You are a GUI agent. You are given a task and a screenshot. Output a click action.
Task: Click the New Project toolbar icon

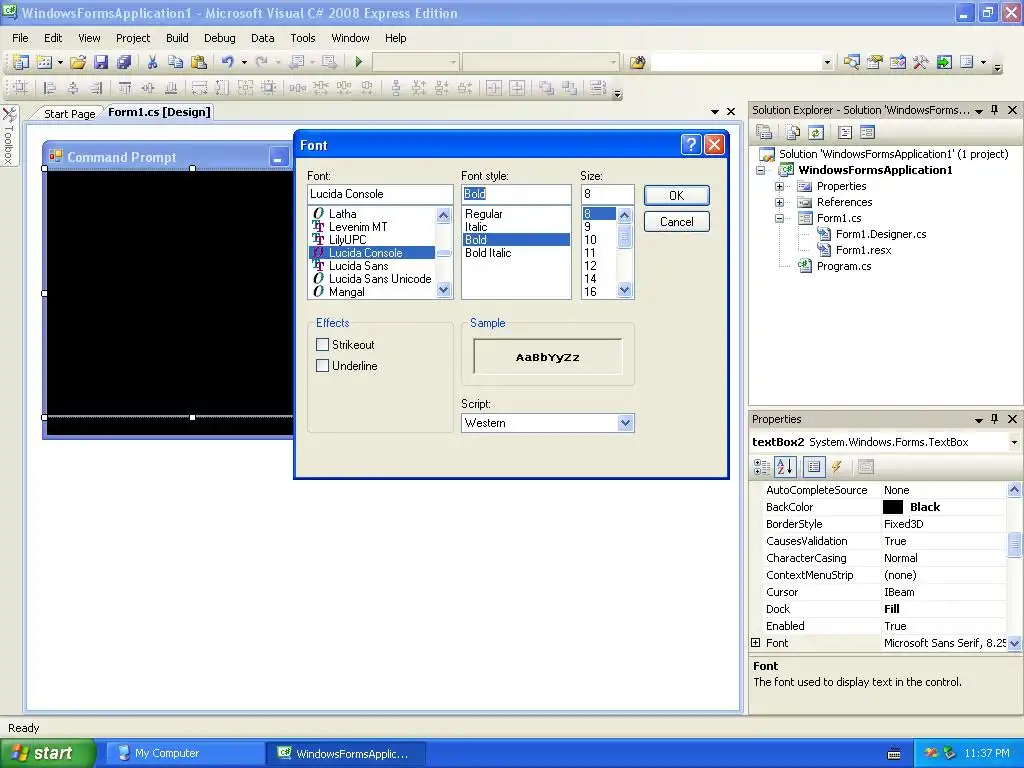21,62
